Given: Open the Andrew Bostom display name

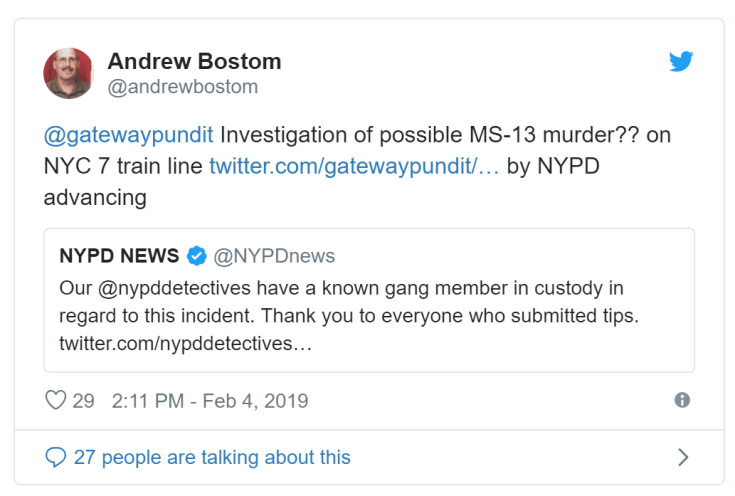Looking at the screenshot, I should coord(194,61).
